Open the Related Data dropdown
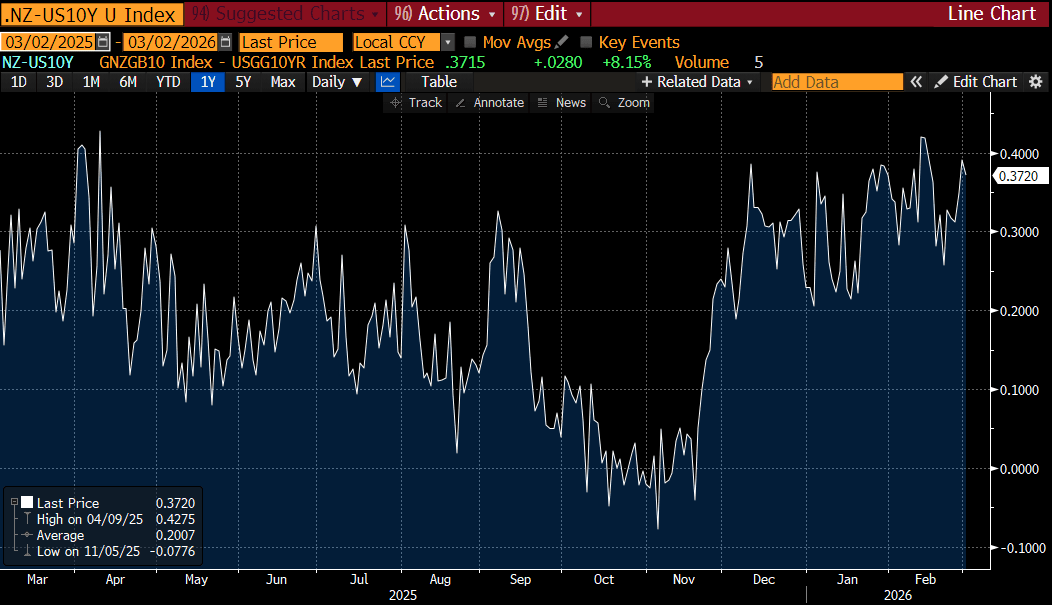The width and height of the screenshot is (1052, 605). tap(698, 82)
